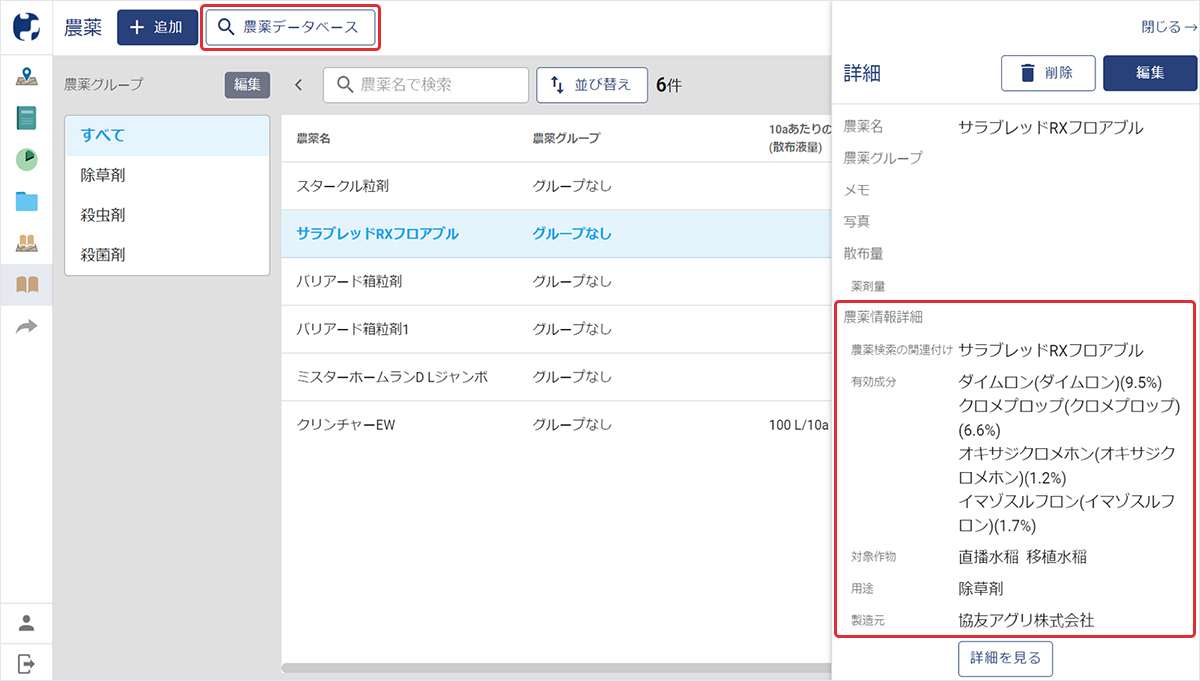The height and width of the screenshot is (681, 1200).
Task: Select the すべて group
Action: point(167,135)
